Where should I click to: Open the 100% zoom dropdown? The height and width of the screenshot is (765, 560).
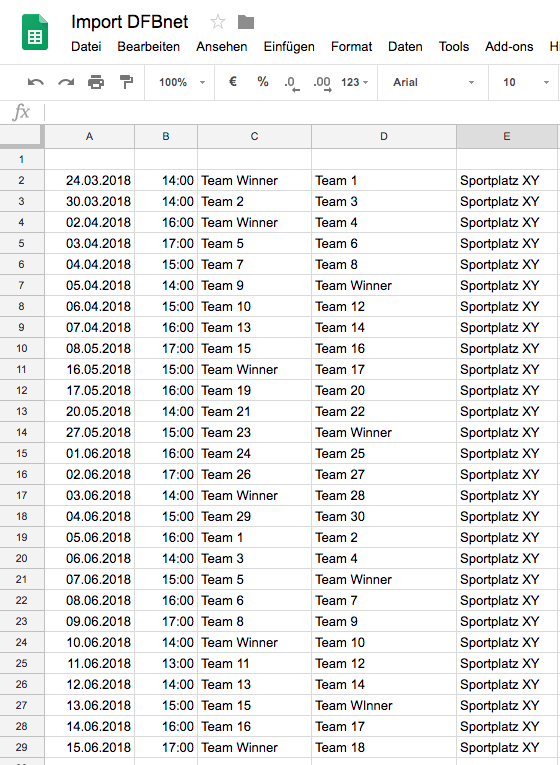(181, 82)
